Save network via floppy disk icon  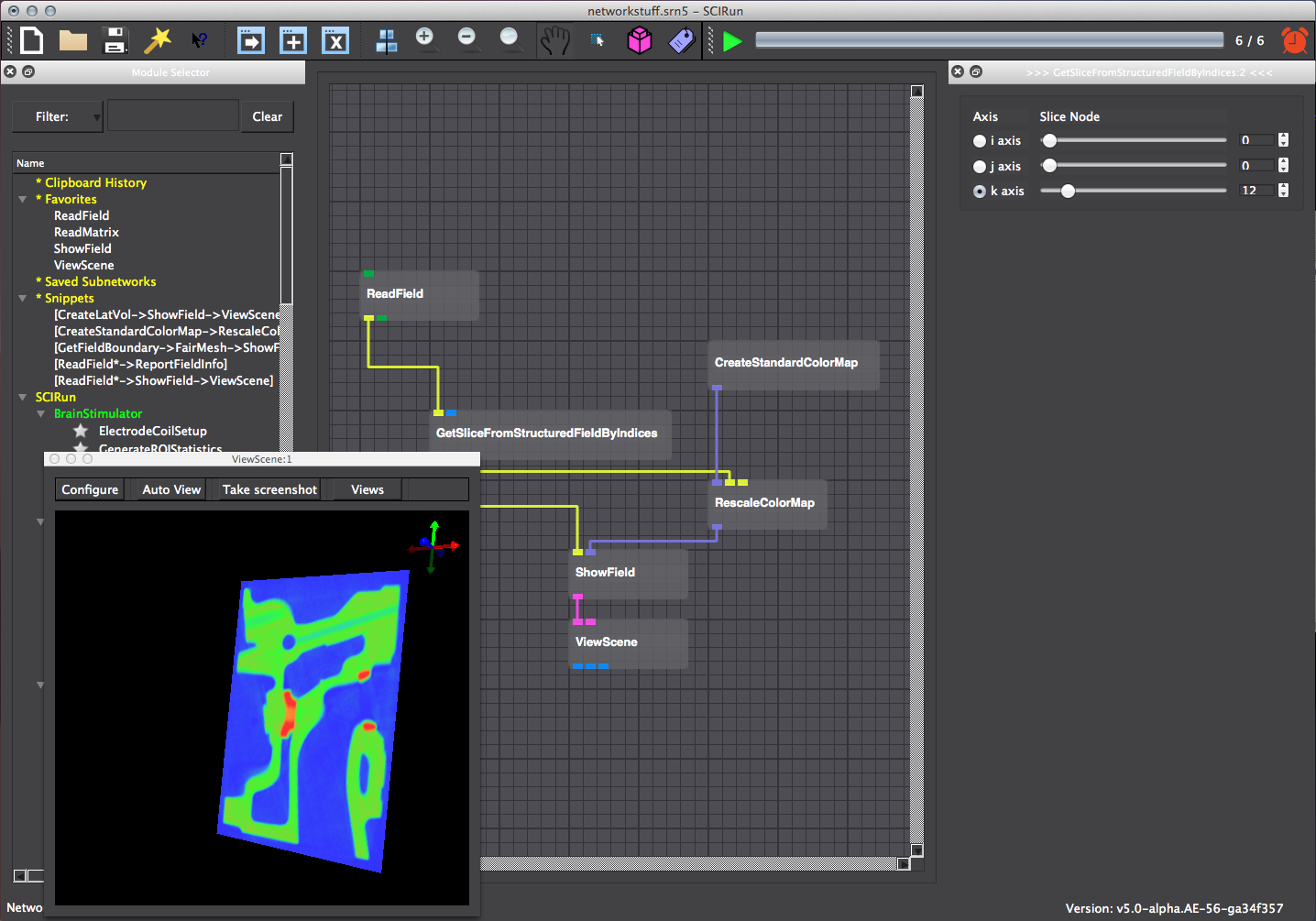tap(115, 40)
